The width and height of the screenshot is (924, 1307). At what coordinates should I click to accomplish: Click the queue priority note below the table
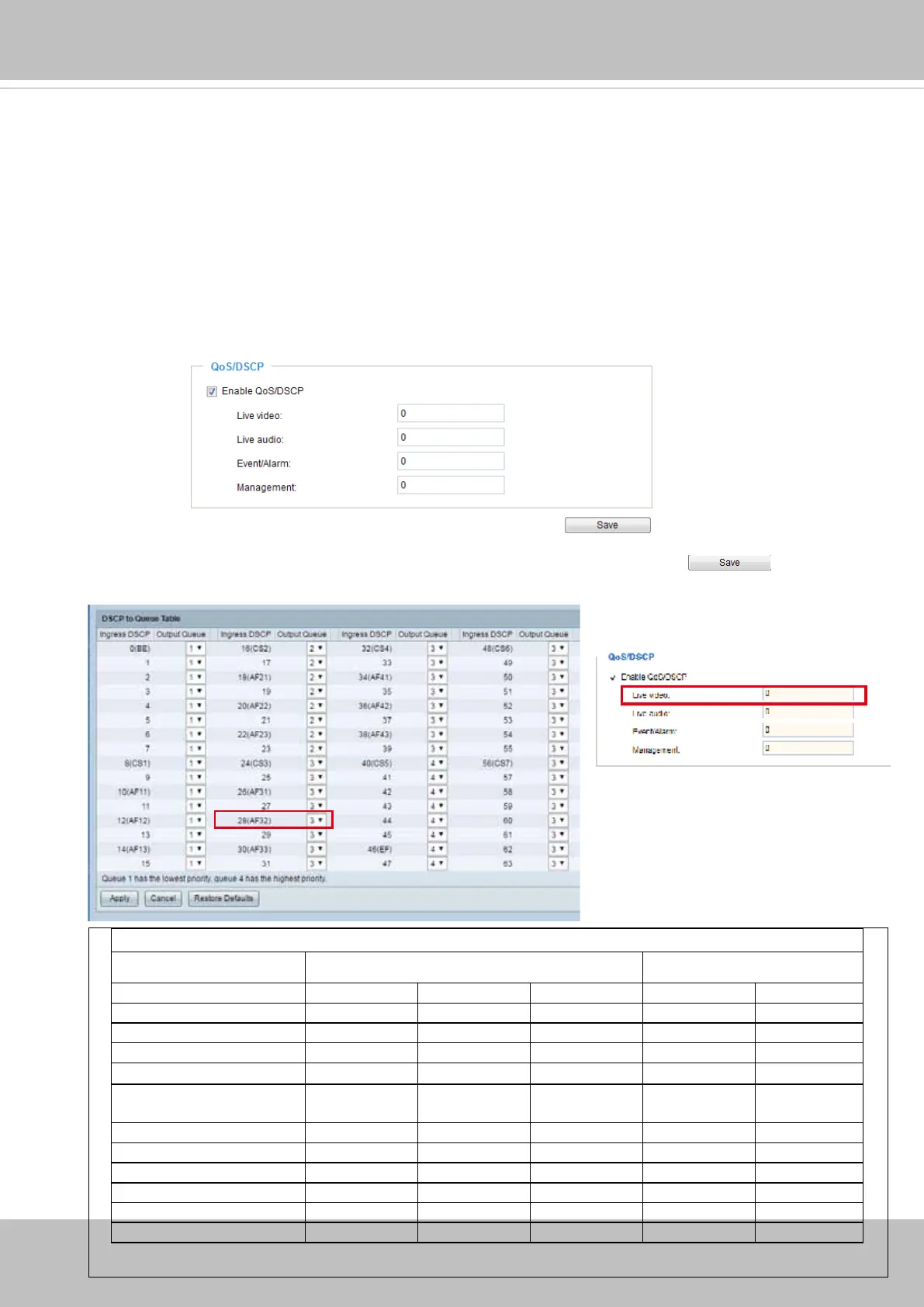[x=214, y=879]
